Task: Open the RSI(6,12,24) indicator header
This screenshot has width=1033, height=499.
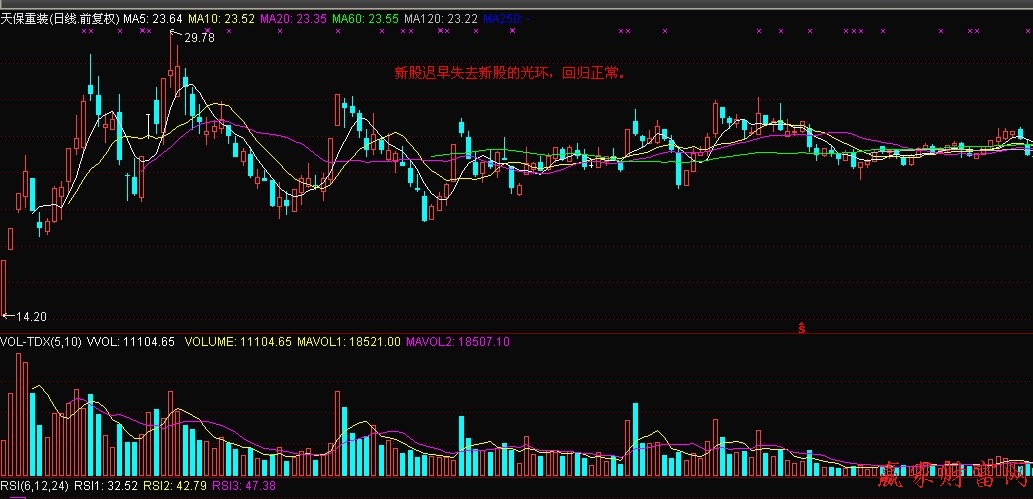Action: tap(35, 486)
